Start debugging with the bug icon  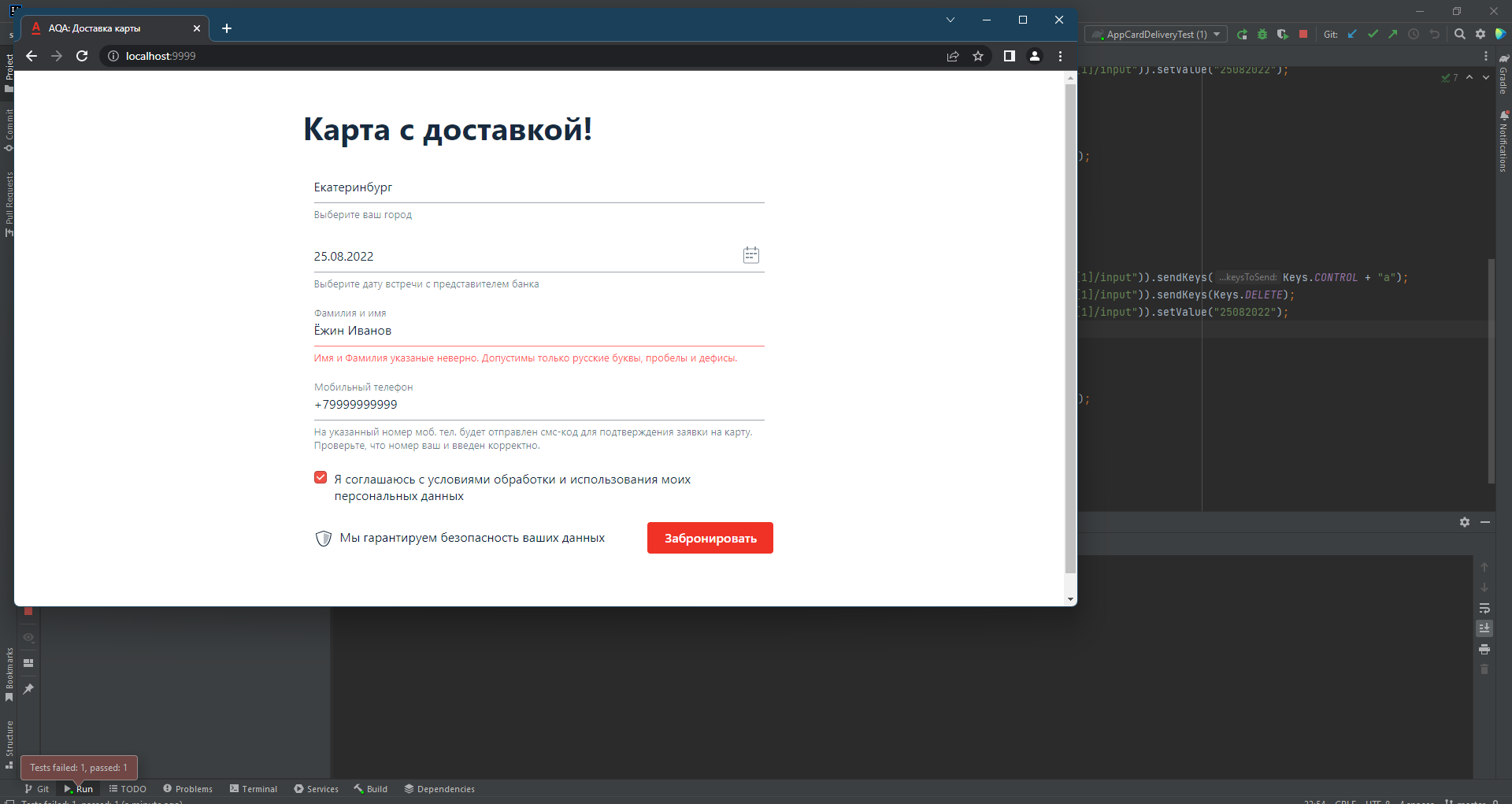(1262, 34)
